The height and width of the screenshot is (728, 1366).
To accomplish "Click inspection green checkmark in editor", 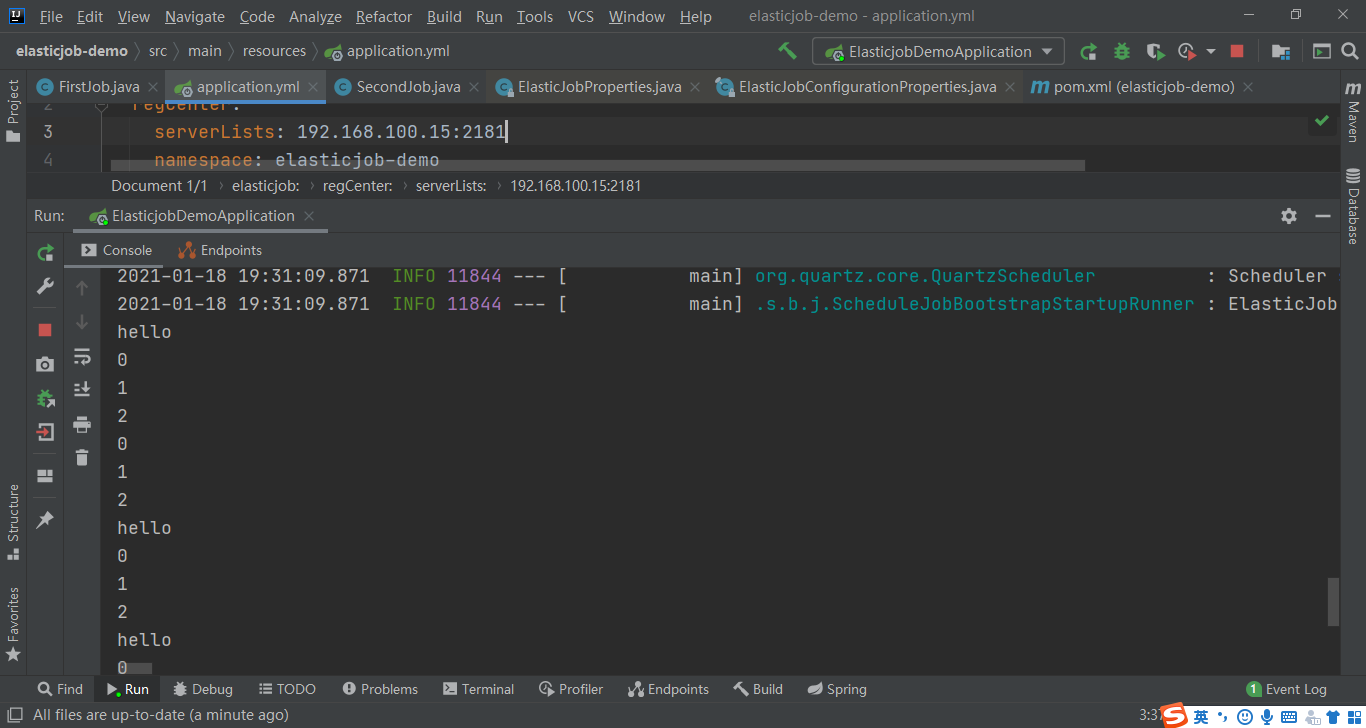I will [1322, 121].
